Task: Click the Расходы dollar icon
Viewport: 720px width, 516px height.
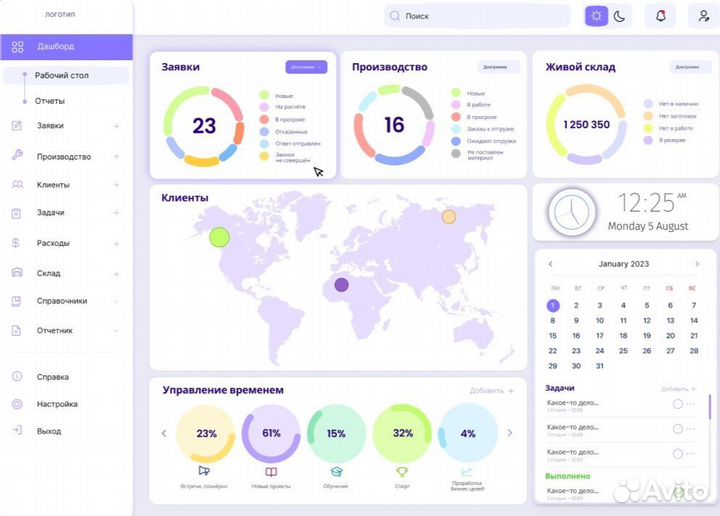Action: point(17,243)
